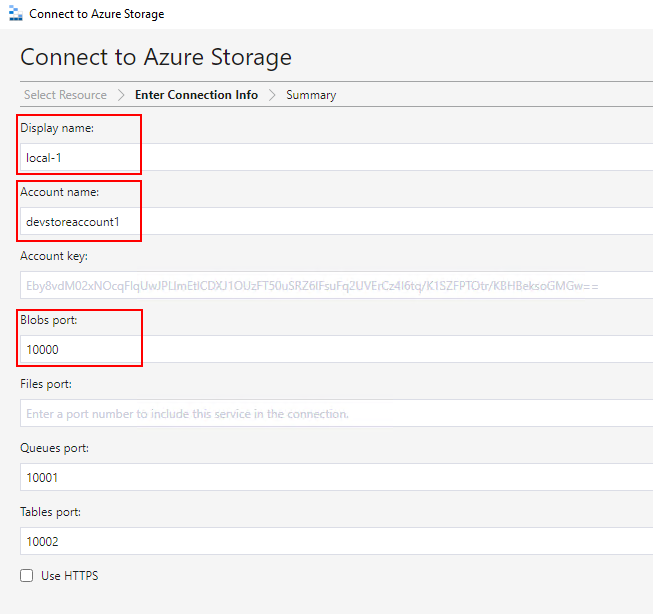
Task: Edit the Blobs port field 10000
Action: click(x=336, y=349)
